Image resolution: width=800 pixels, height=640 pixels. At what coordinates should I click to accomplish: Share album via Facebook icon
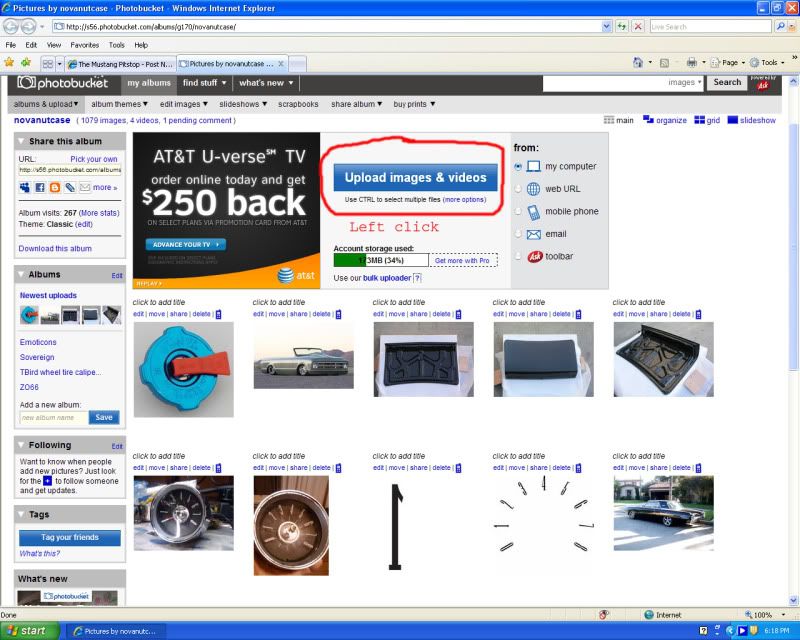pyautogui.click(x=40, y=187)
